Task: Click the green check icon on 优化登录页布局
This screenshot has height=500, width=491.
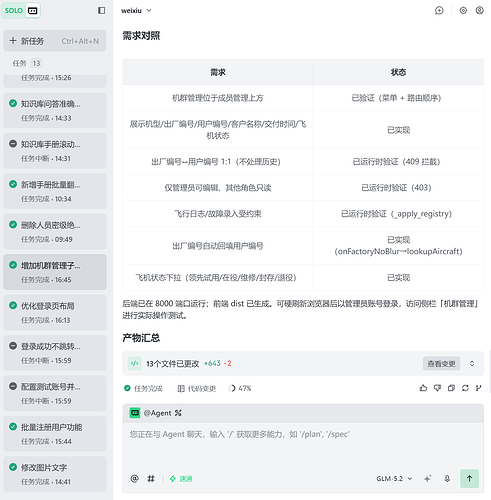Action: [13, 305]
